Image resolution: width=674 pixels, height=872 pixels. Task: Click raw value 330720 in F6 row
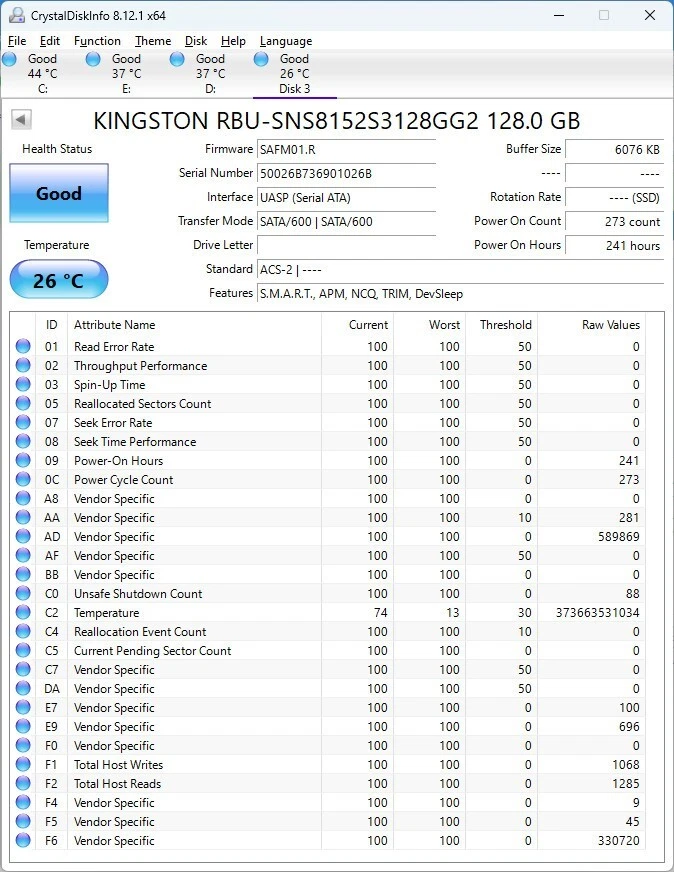[x=618, y=840]
